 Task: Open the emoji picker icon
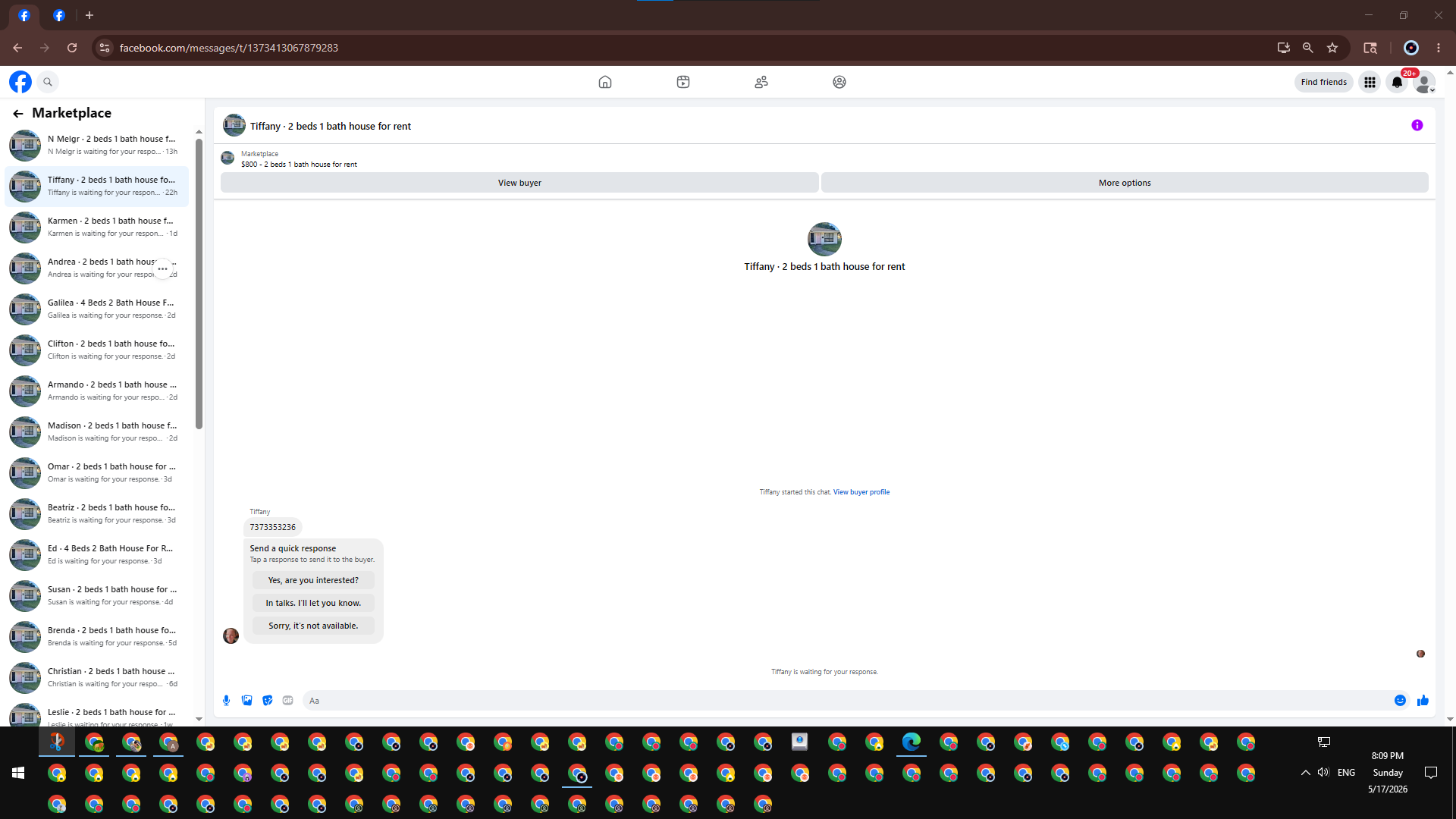point(1400,701)
